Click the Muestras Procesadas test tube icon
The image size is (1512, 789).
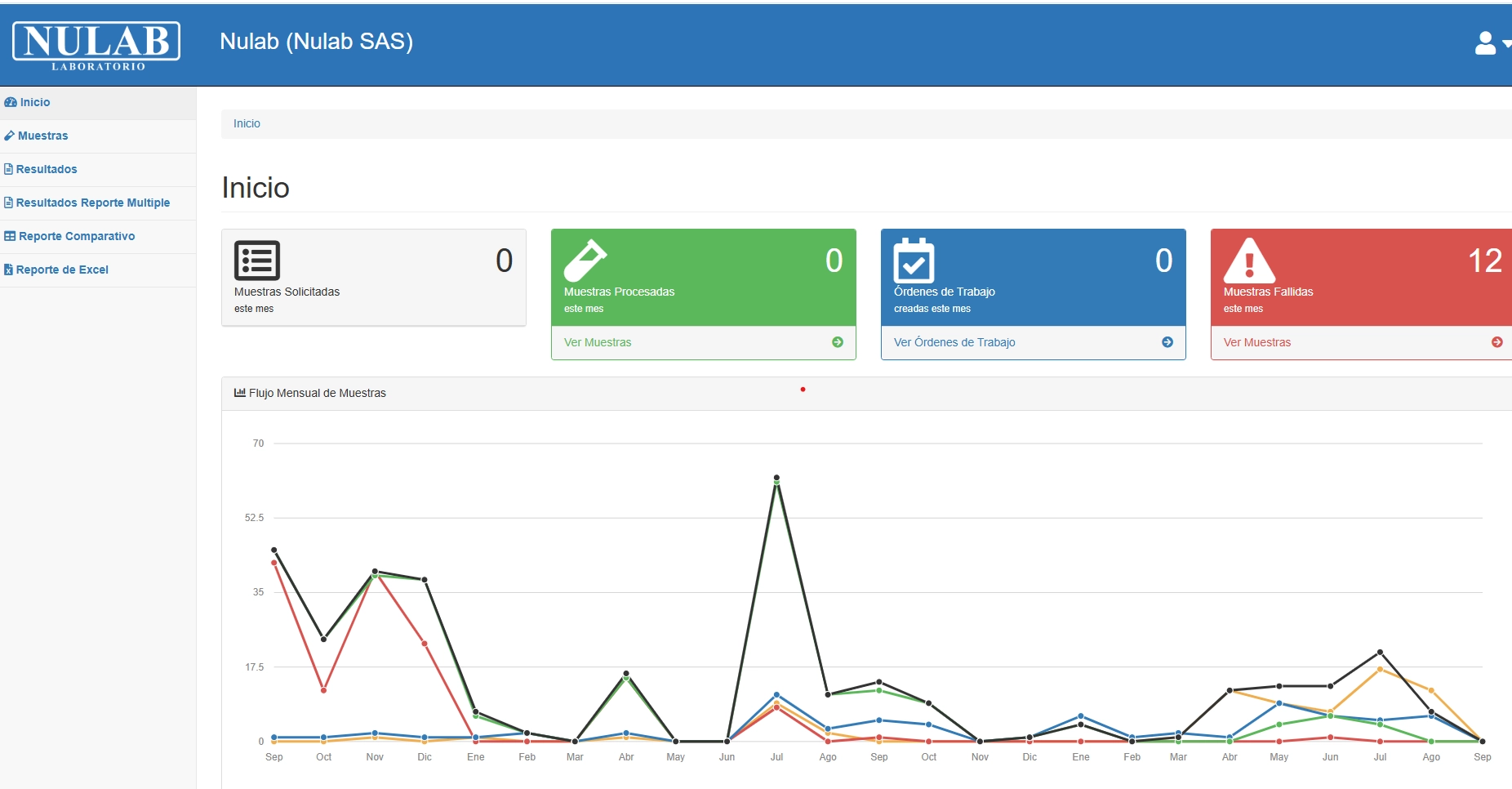[585, 261]
